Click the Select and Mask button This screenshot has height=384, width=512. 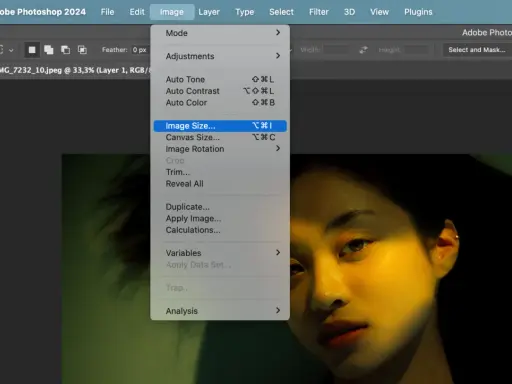[x=477, y=50]
